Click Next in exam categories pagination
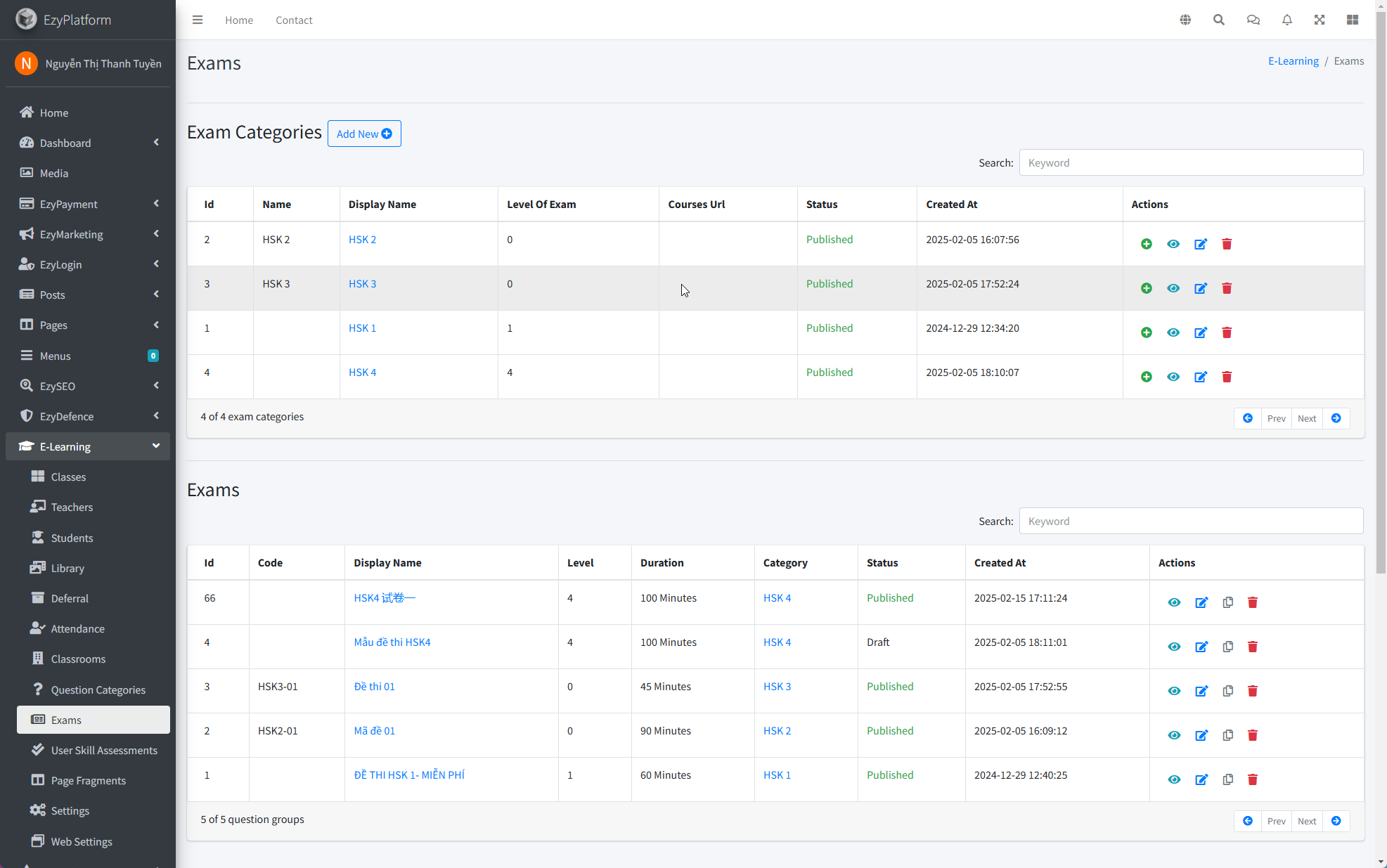 point(1307,418)
